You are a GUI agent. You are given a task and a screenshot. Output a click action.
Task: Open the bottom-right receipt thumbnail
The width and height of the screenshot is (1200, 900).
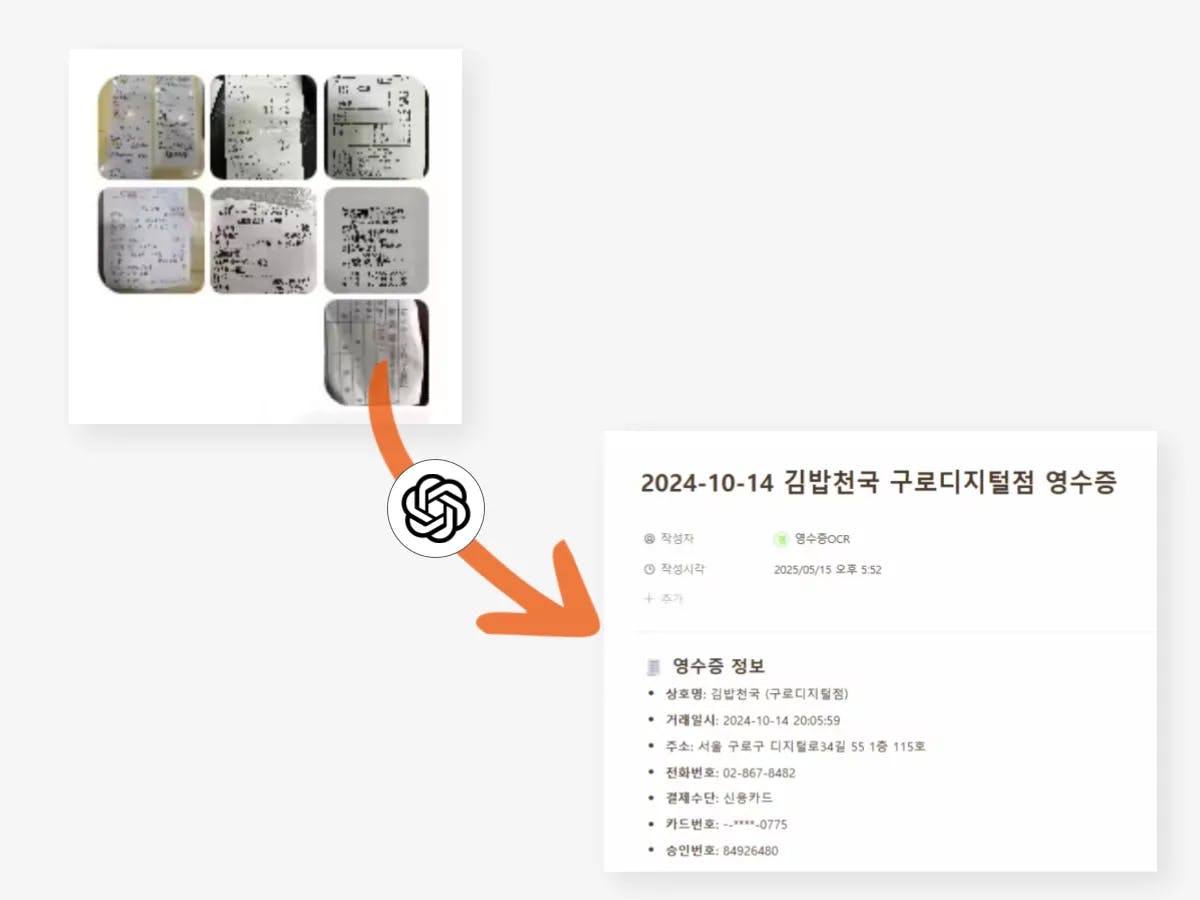pos(377,353)
